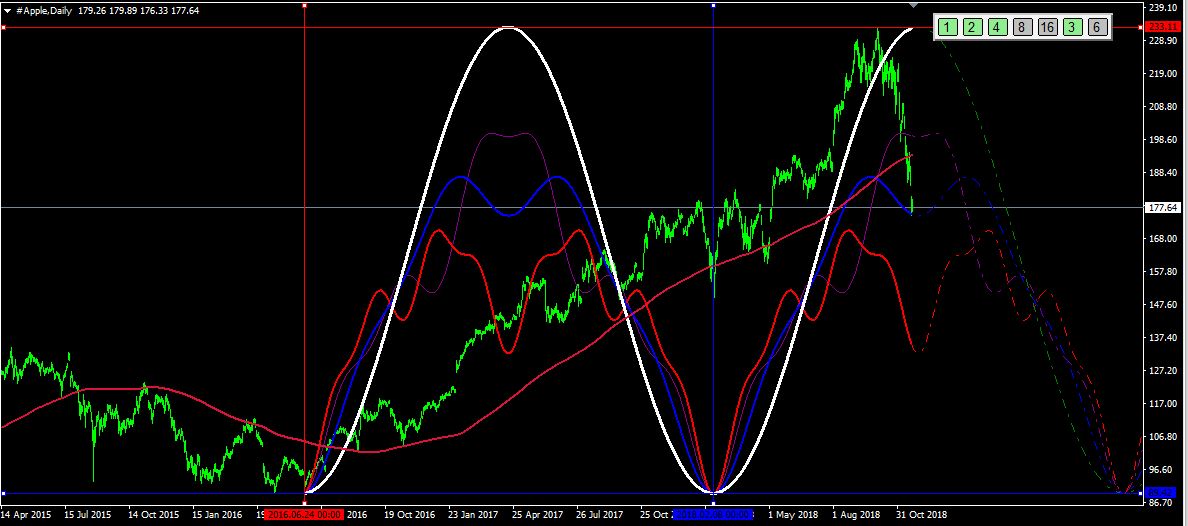Select the red 2016.06.24 date label
This screenshot has height=526, width=1188.
pos(304,514)
